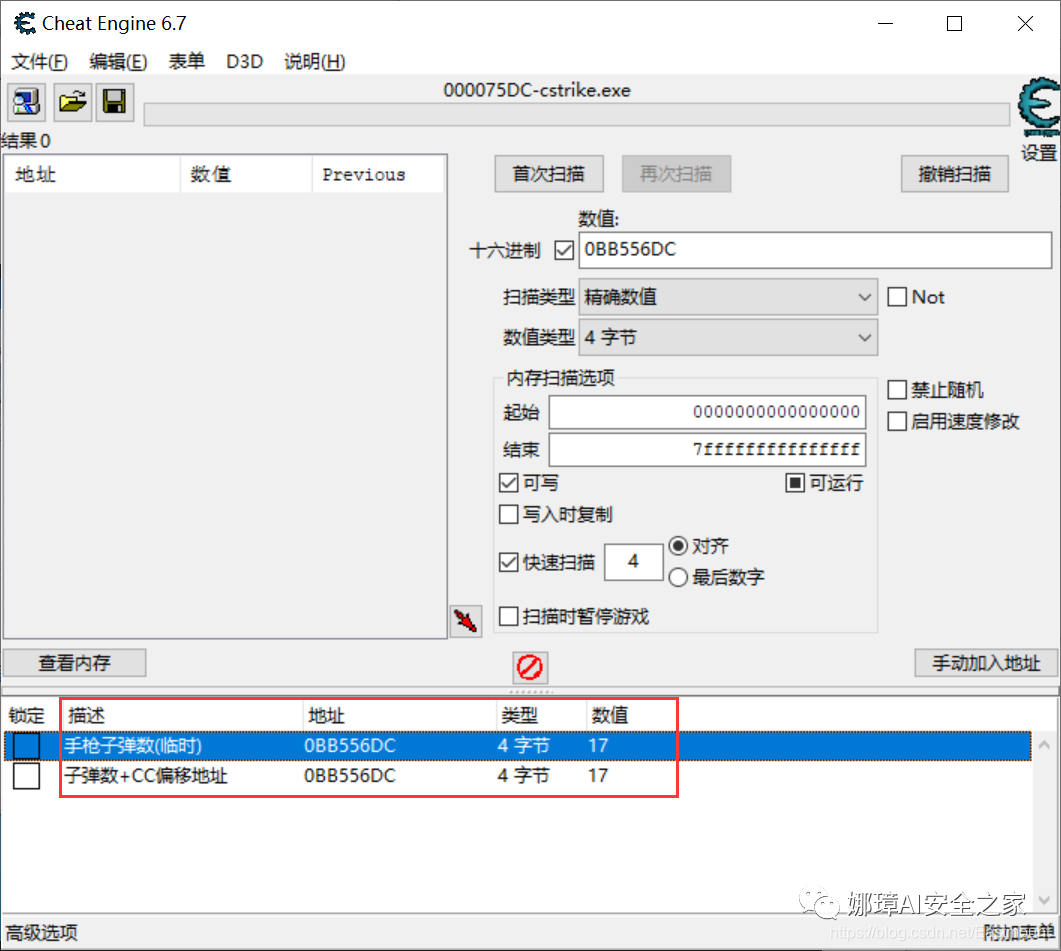
Task: Click address 0BB556DC in 子弹数+CC偏移地址 row
Action: coord(350,776)
